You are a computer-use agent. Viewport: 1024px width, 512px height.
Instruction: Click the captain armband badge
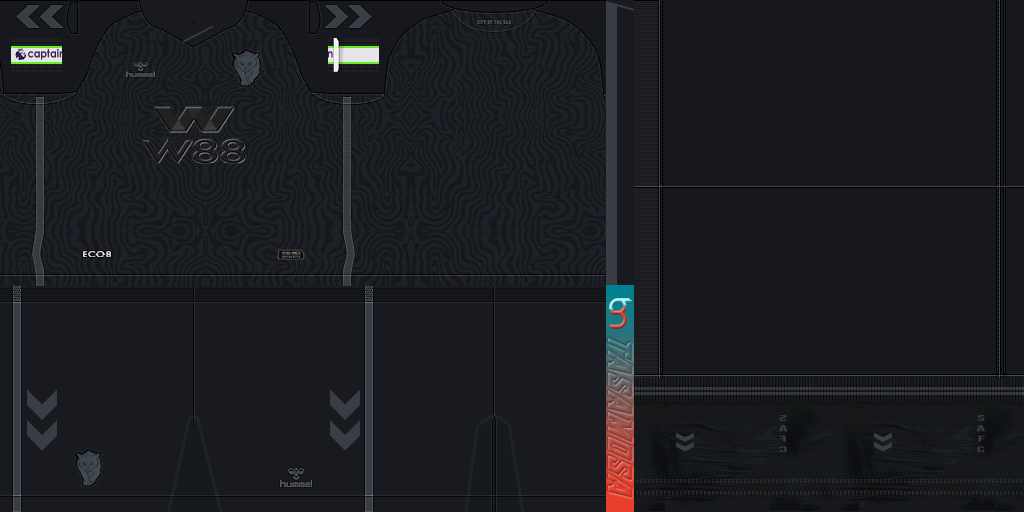[37, 54]
